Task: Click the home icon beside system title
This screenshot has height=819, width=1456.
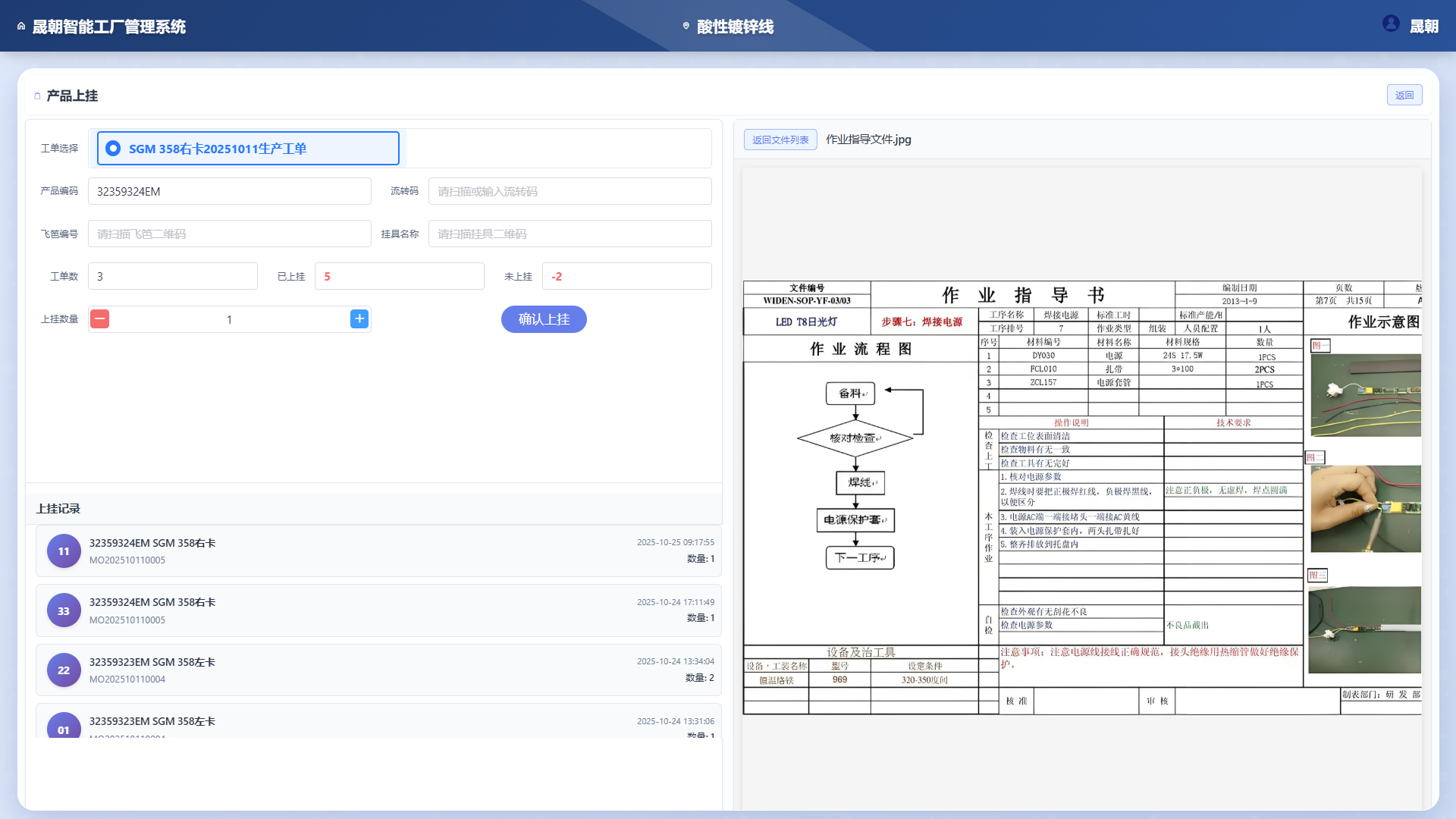Action: click(21, 27)
